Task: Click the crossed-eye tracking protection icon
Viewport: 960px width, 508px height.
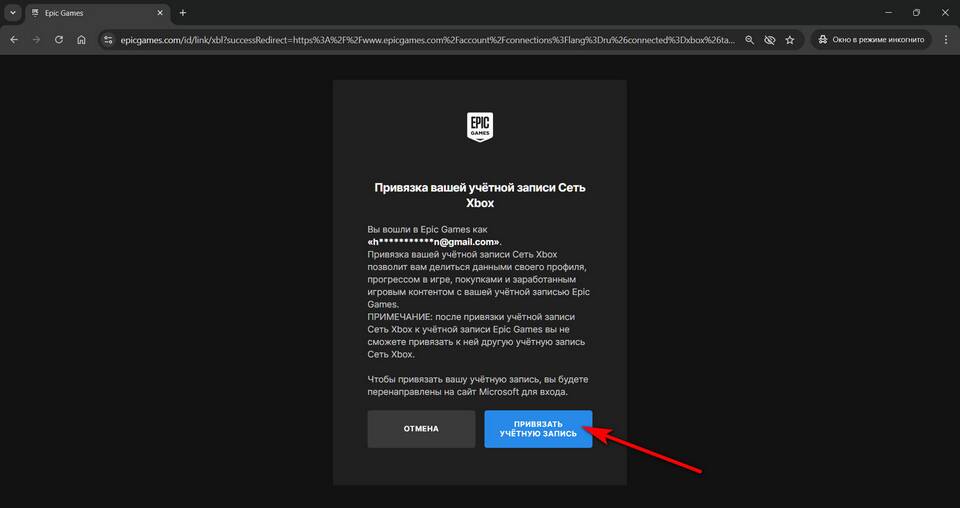Action: click(770, 40)
